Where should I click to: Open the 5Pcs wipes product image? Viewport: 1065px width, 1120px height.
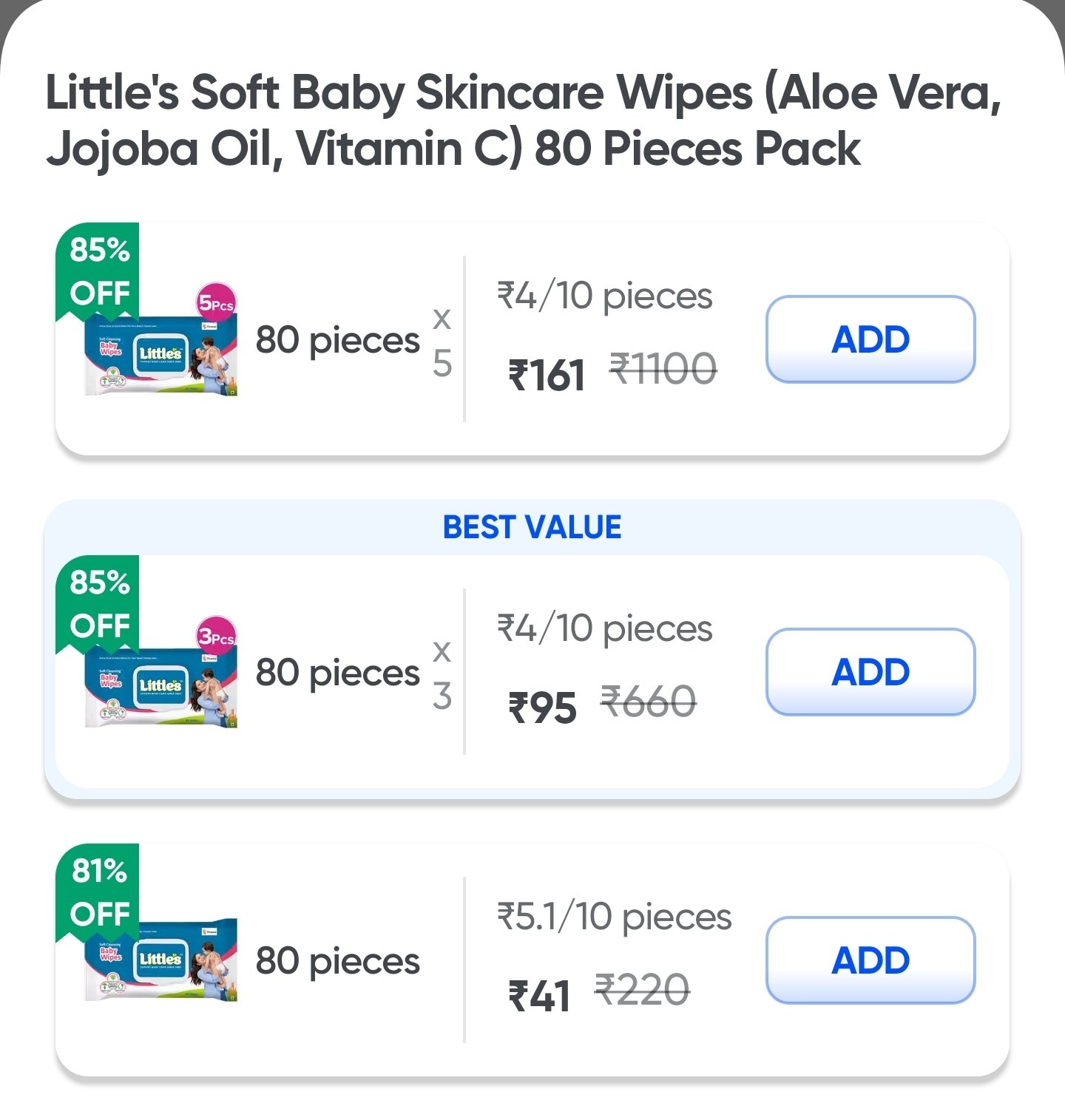click(160, 355)
